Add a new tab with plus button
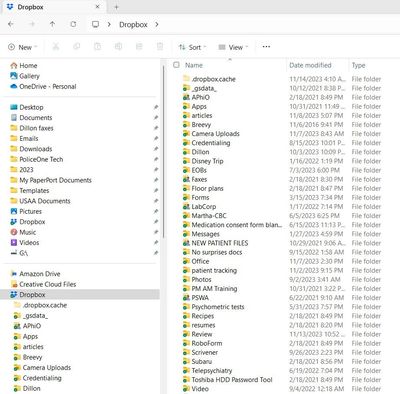 (x=116, y=7)
